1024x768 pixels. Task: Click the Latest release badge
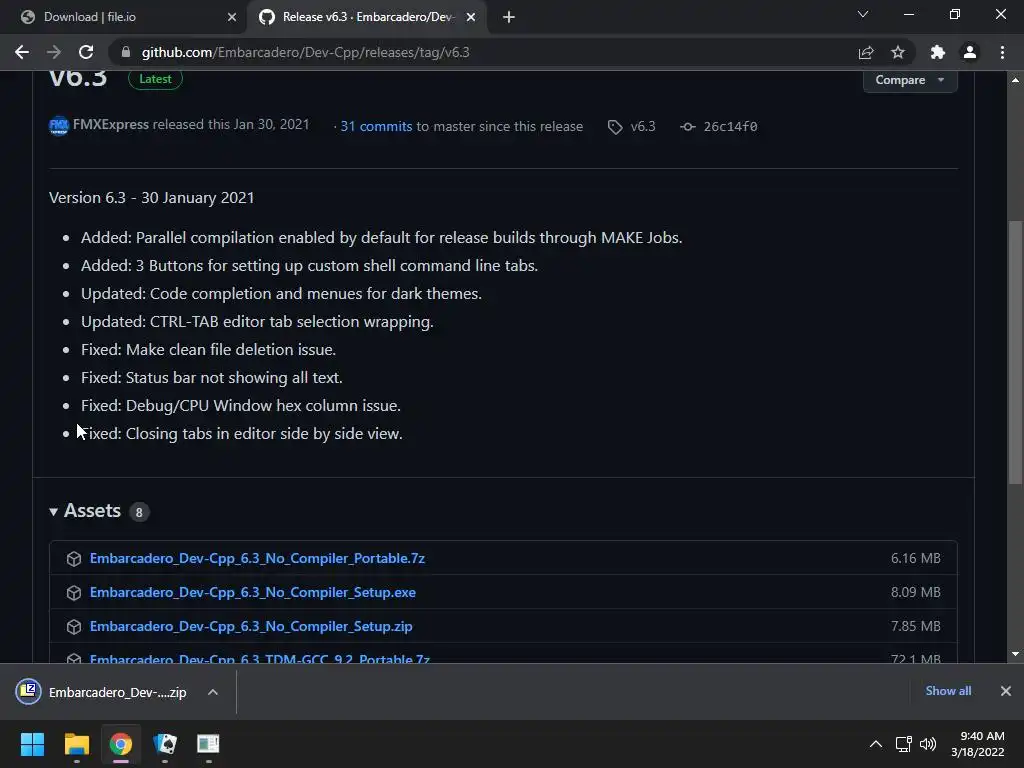tap(155, 78)
